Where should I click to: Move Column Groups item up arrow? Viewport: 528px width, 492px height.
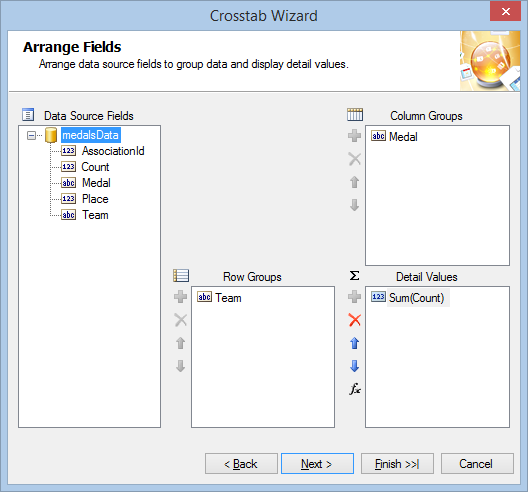tap(355, 182)
